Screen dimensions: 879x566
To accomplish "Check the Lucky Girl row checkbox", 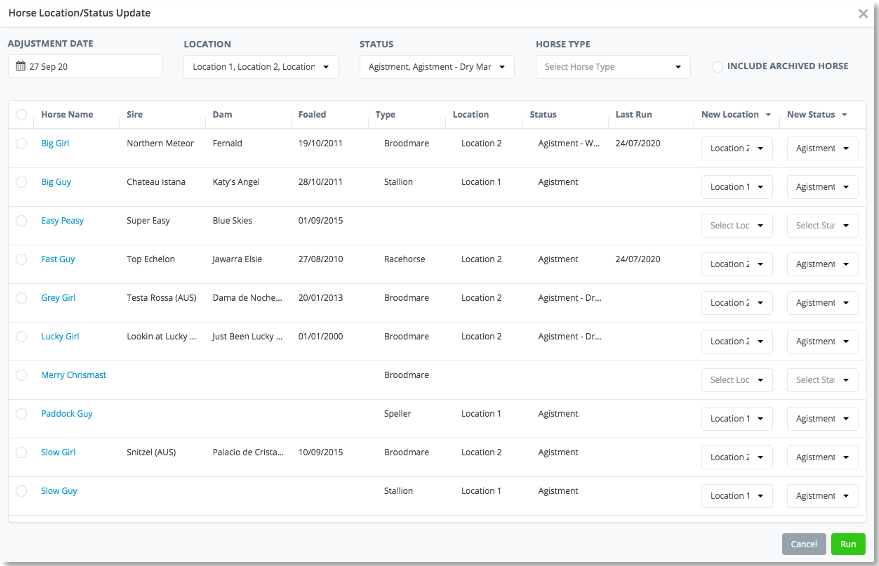I will pyautogui.click(x=21, y=337).
